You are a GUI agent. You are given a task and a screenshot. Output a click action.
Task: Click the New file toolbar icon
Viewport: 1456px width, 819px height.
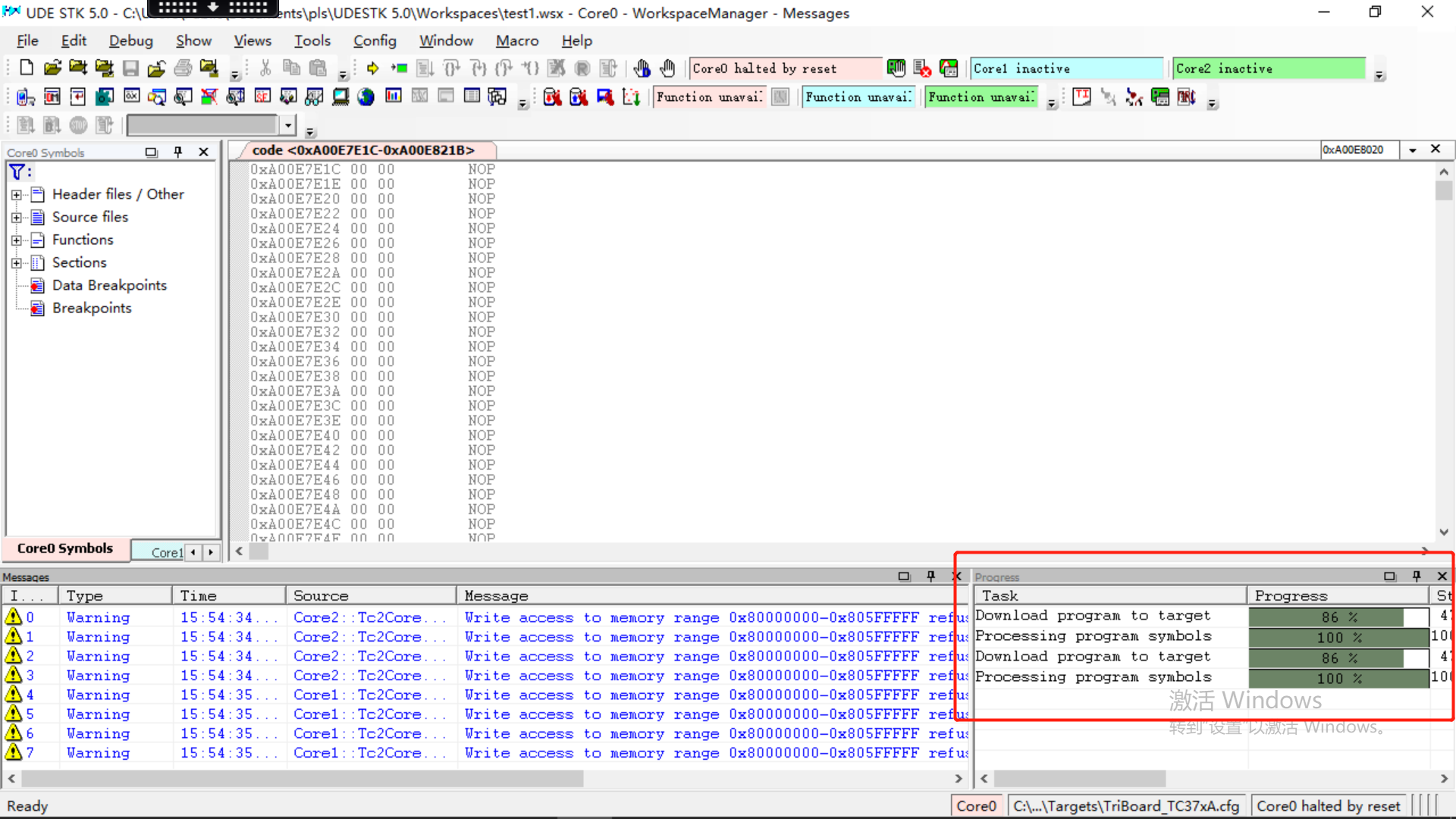(x=27, y=68)
